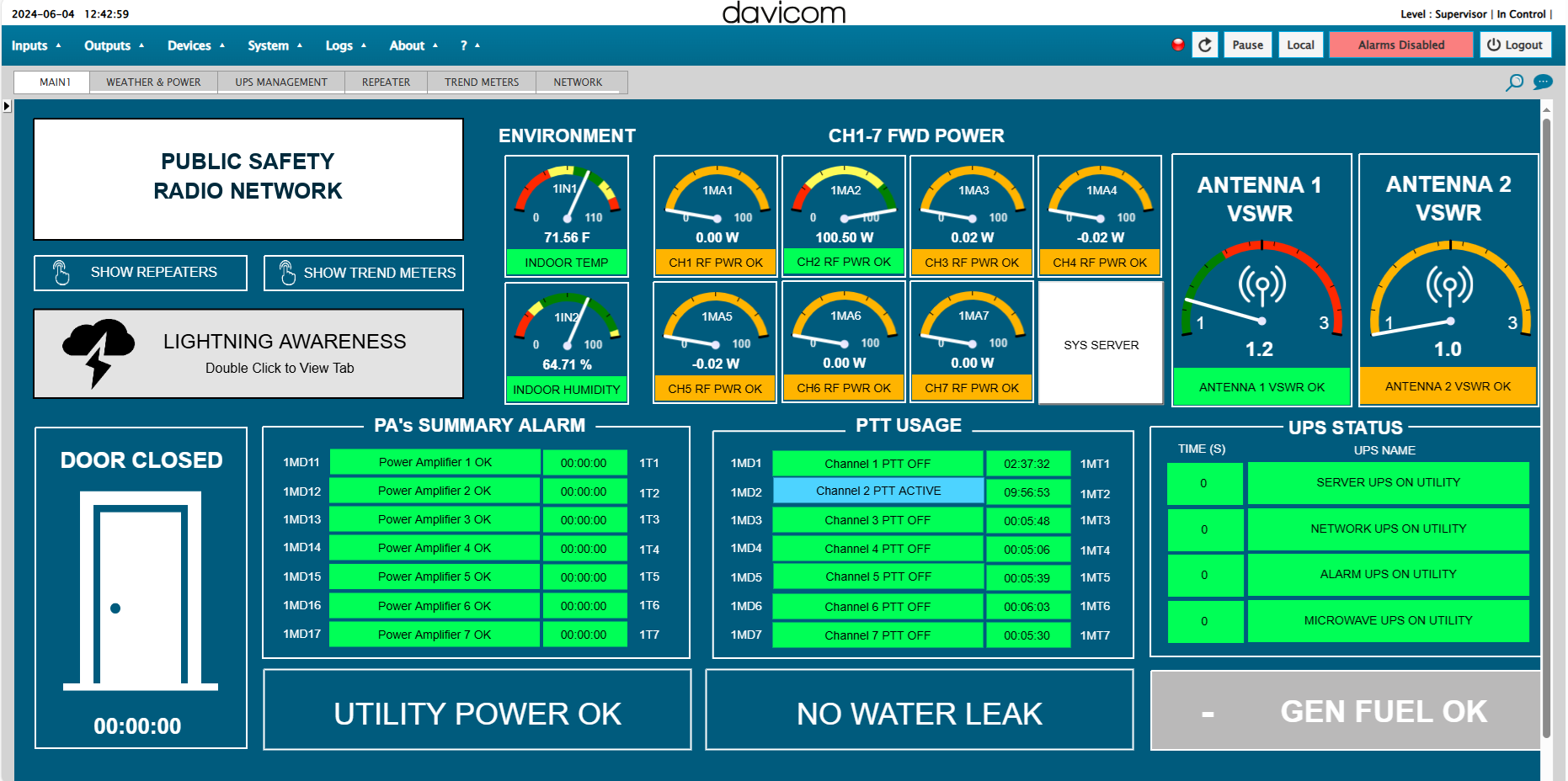Switch to the TREND METERS tab
1568x781 pixels.
pyautogui.click(x=482, y=82)
